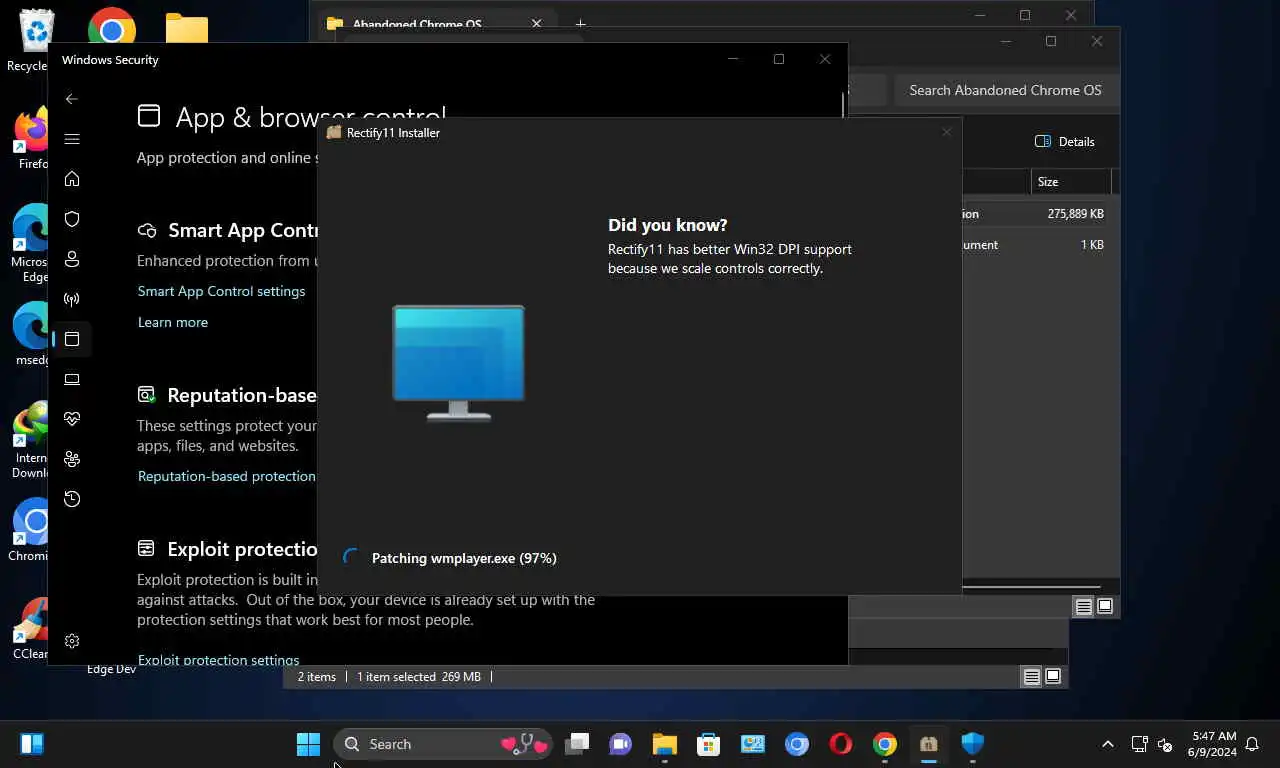Open Widgets button in taskbar
The width and height of the screenshot is (1280, 768).
[x=32, y=744]
